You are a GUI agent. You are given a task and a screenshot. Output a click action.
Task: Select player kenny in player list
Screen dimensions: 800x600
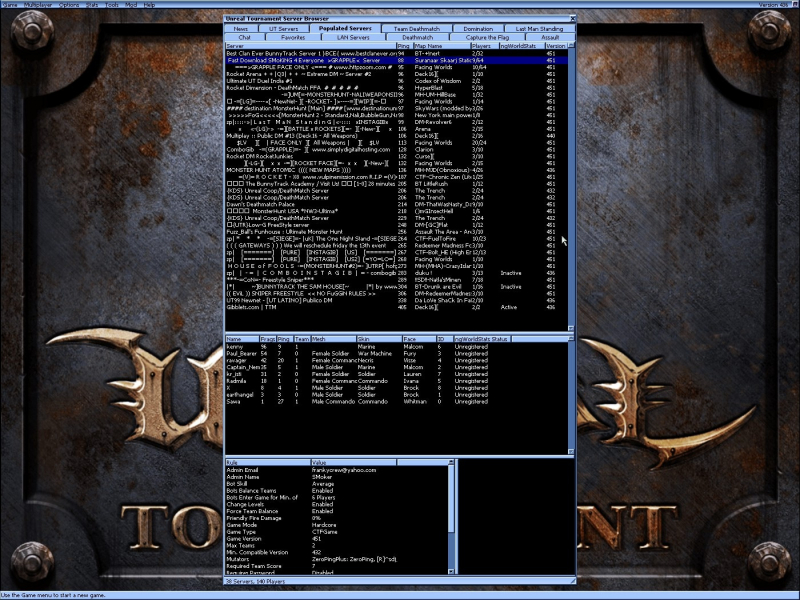click(x=396, y=346)
